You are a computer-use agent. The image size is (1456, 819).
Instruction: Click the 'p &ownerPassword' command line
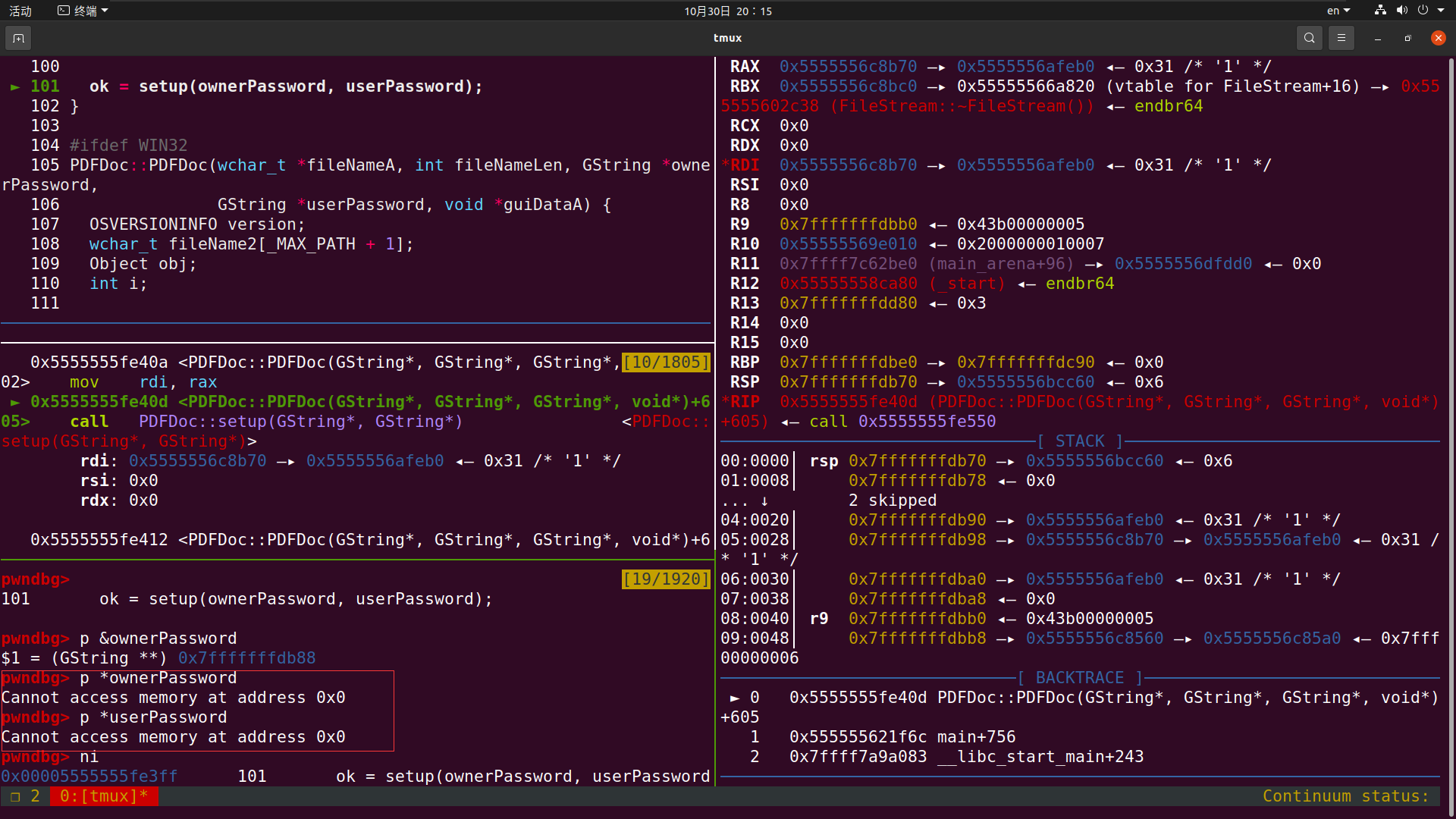tap(119, 639)
